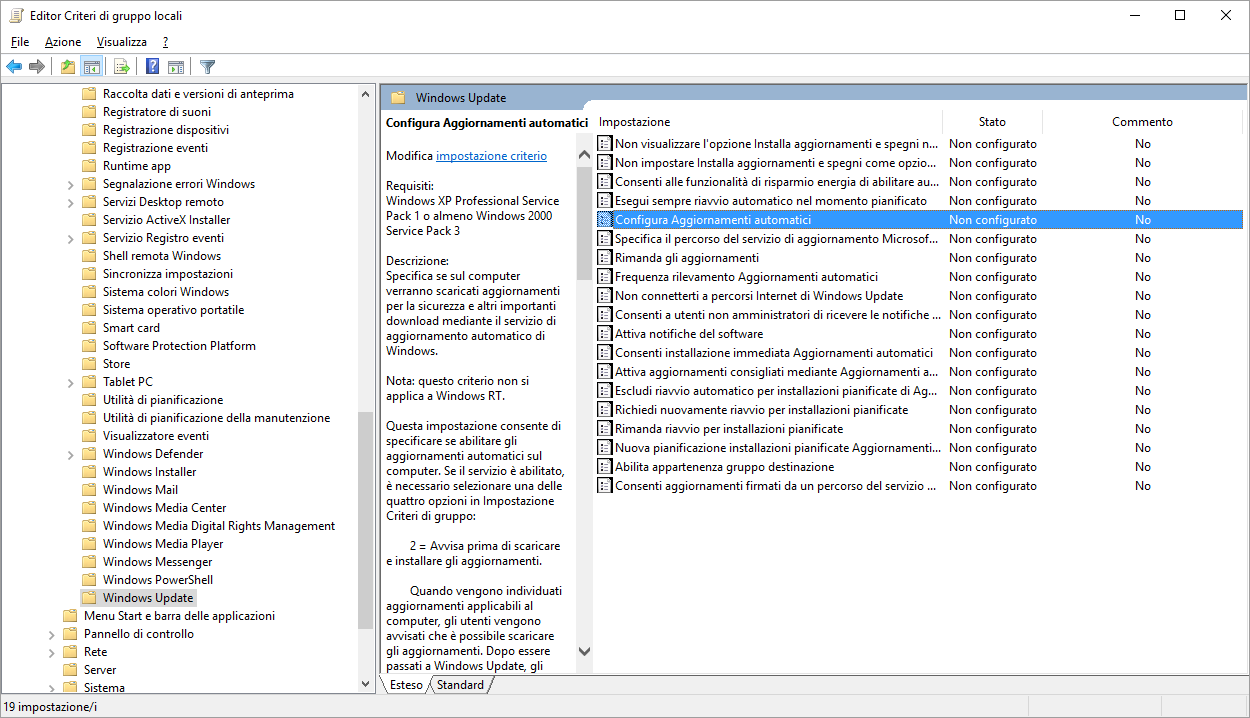The height and width of the screenshot is (718, 1250).
Task: Select Software Protection Platform in the tree
Action: tap(179, 346)
